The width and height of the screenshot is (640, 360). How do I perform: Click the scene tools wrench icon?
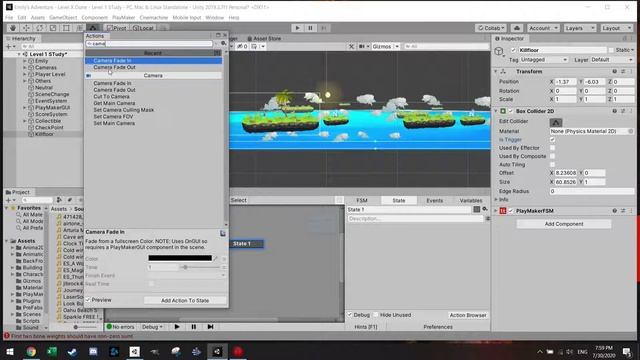[351, 47]
